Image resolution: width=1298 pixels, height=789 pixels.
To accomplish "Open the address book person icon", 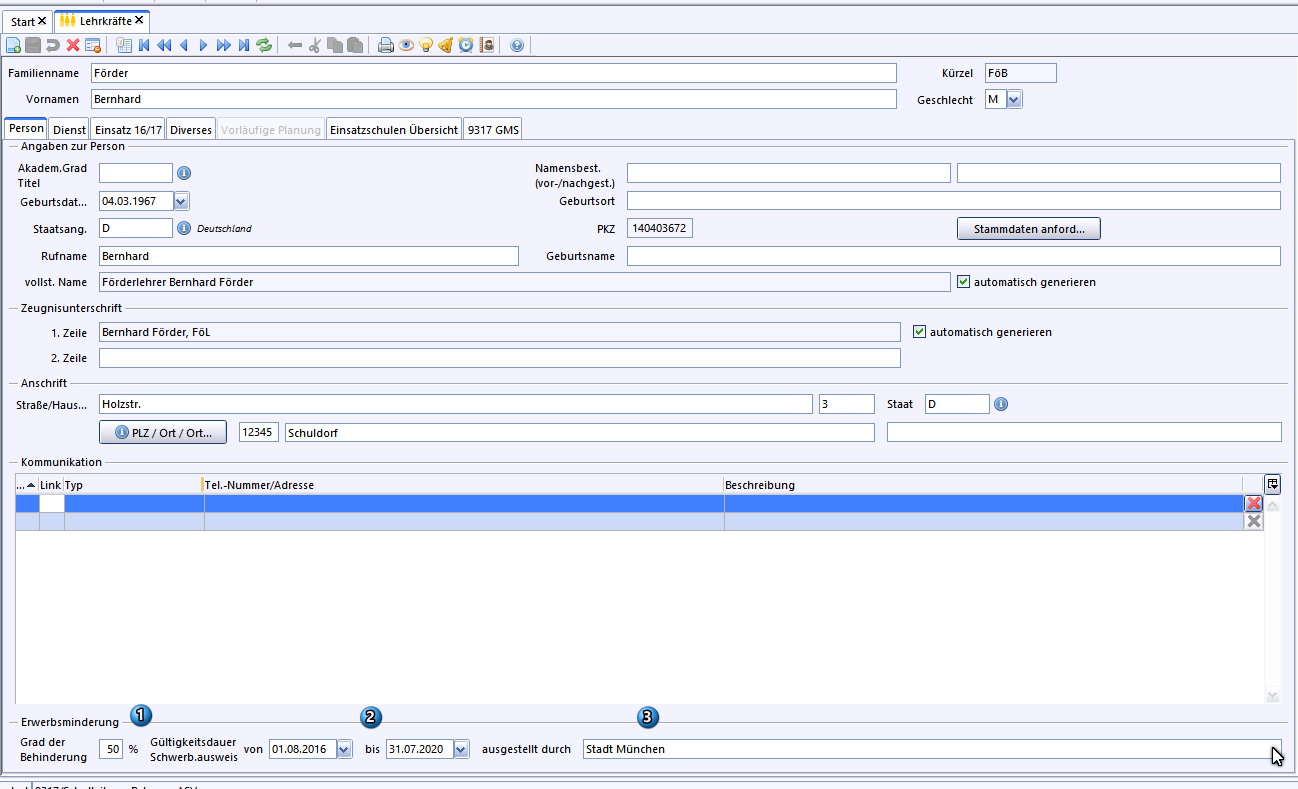I will [486, 45].
